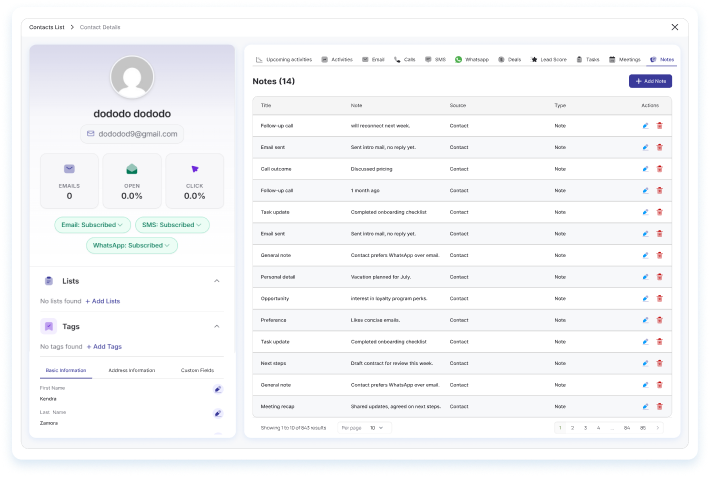Edit the Preference note

[x=645, y=320]
